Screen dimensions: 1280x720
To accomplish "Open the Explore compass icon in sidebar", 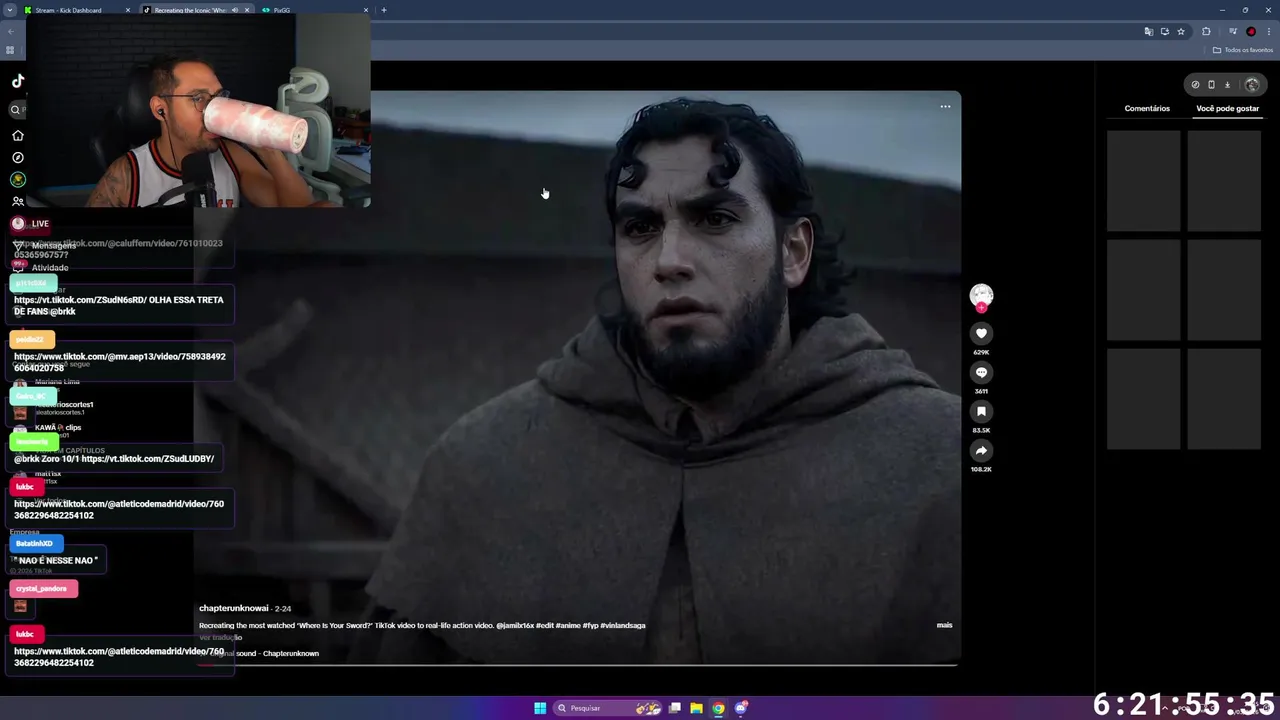I will coord(18,157).
